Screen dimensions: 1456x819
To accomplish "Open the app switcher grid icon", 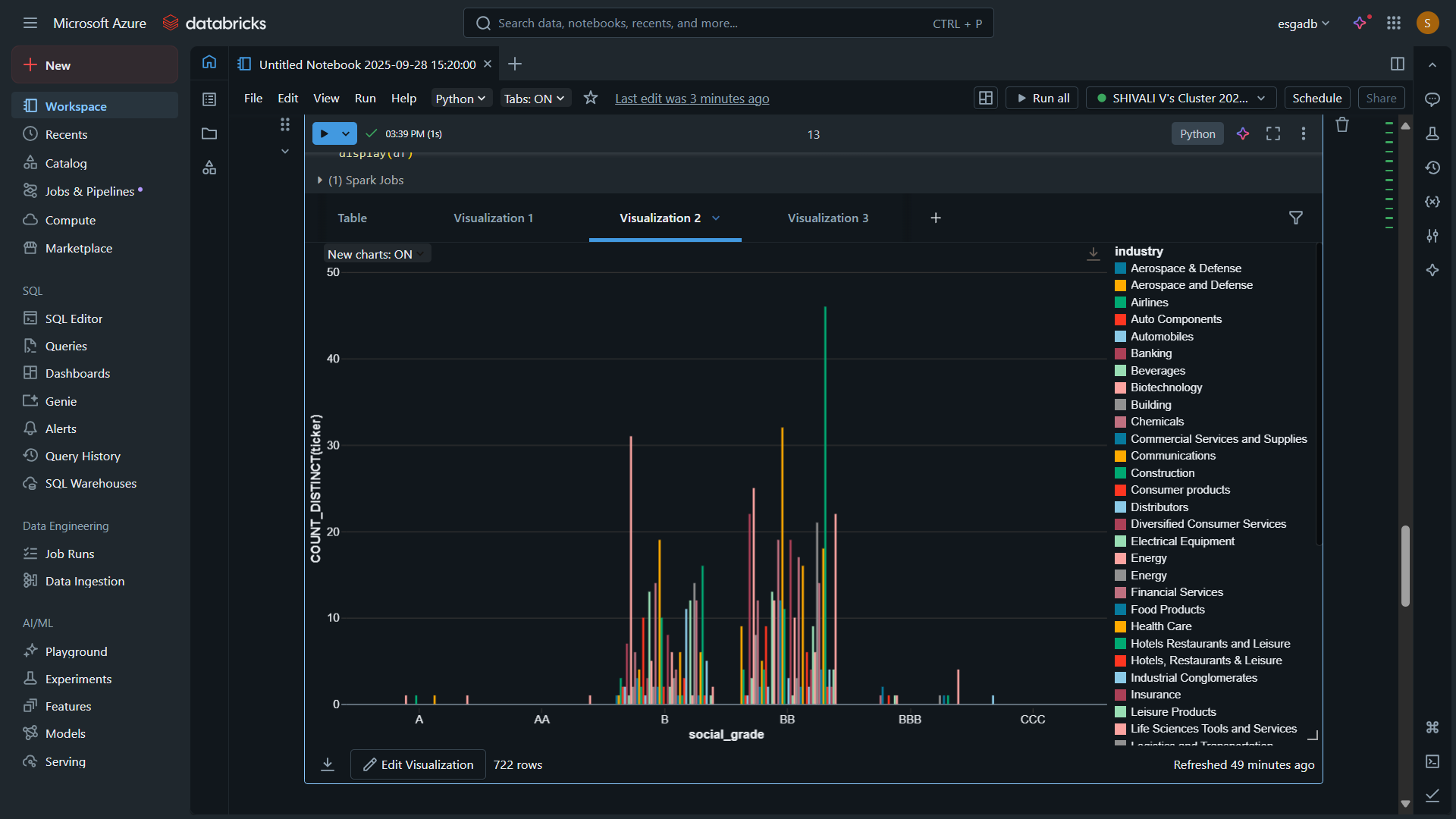I will (1394, 24).
